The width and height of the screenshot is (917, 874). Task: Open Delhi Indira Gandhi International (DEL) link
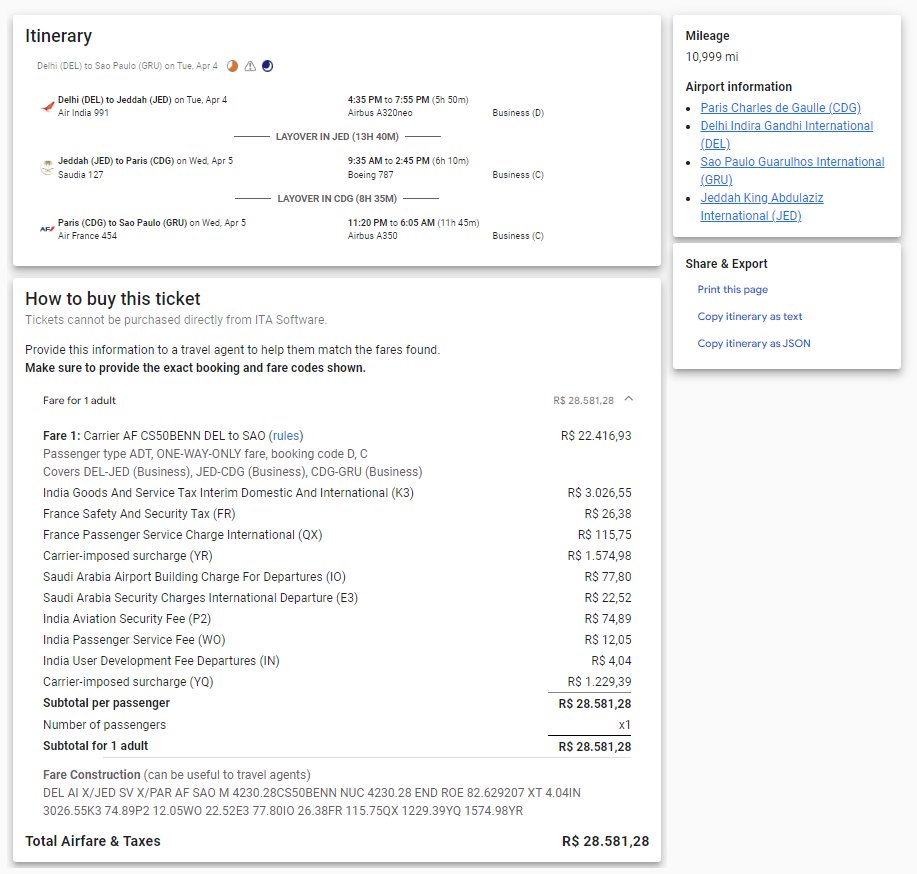click(787, 135)
